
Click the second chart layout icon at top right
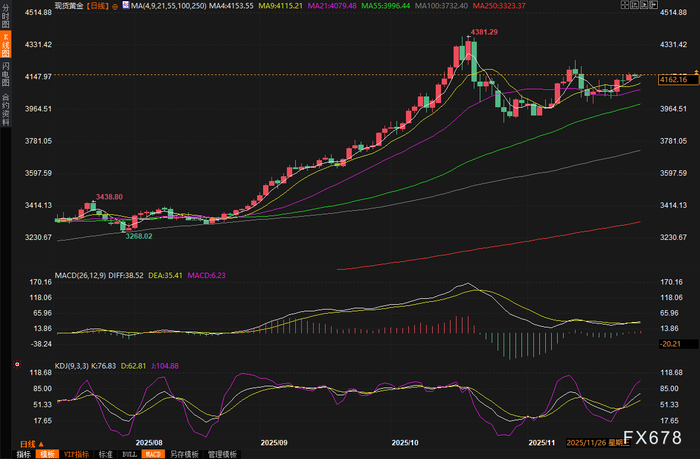(x=634, y=4)
